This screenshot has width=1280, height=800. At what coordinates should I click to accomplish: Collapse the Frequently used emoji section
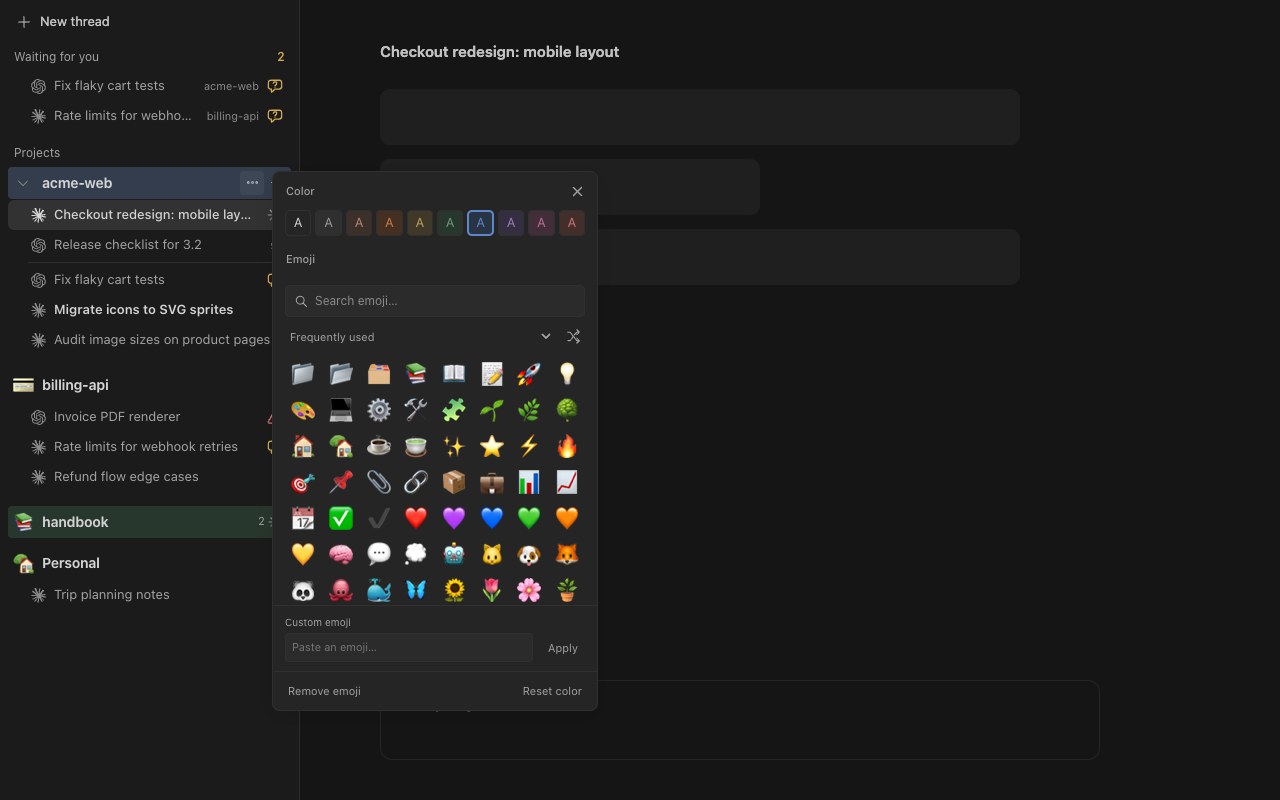[x=546, y=337]
